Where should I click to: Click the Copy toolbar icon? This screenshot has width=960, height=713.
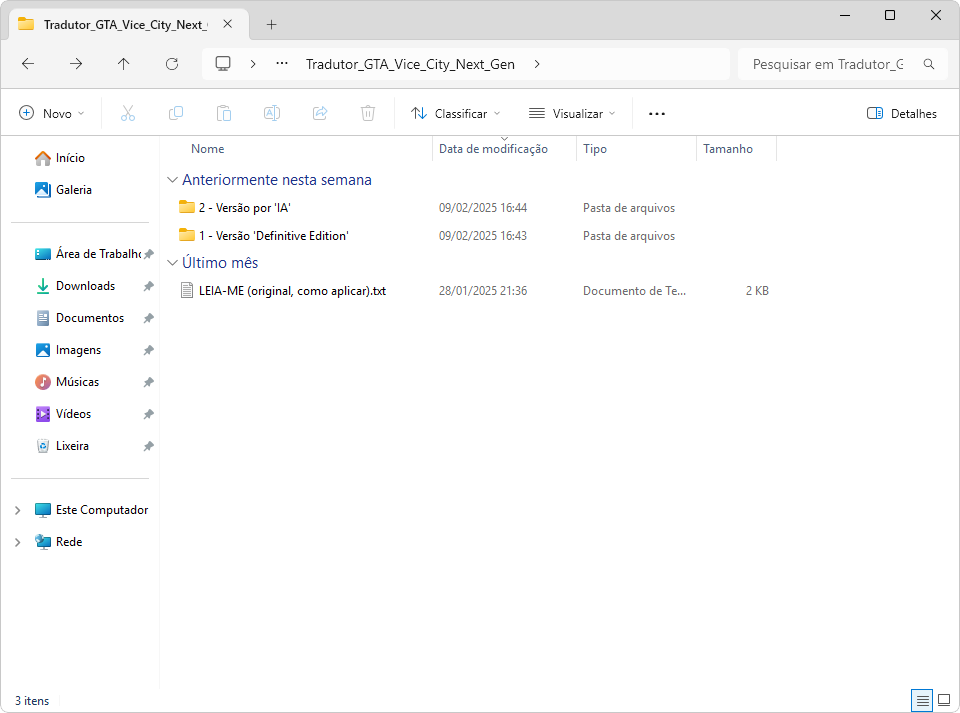[x=176, y=113]
